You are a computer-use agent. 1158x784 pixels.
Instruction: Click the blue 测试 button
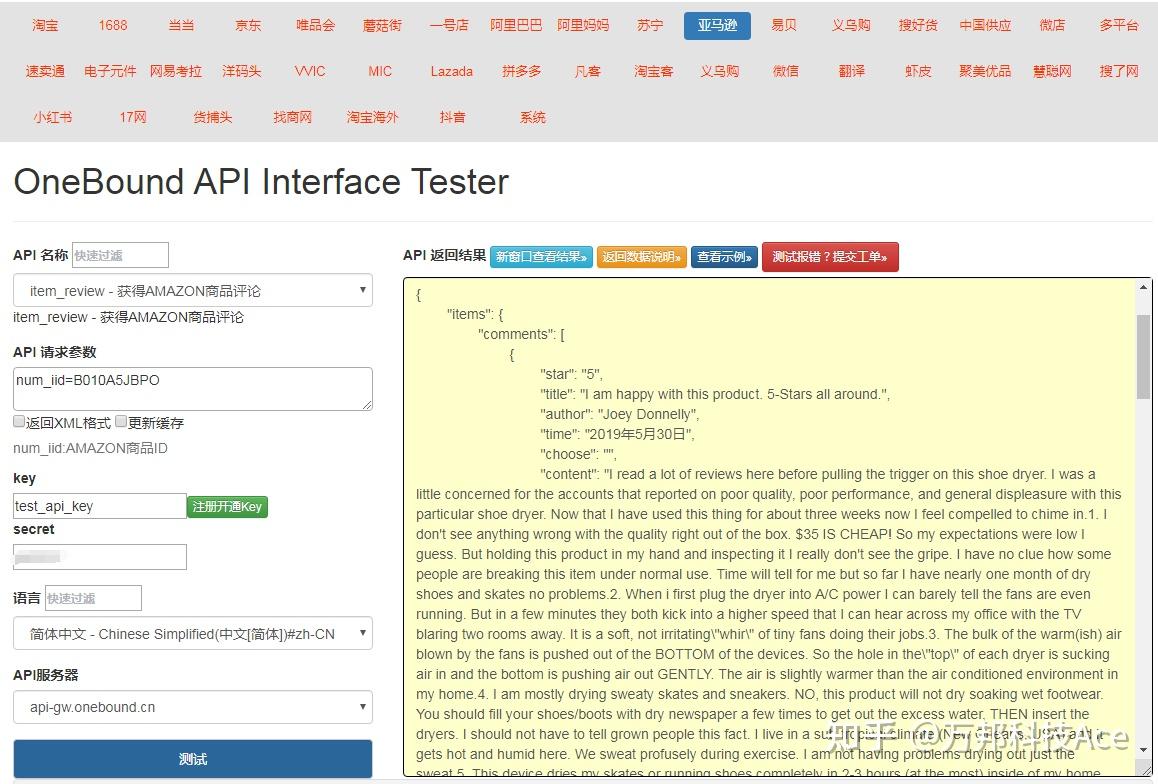click(x=193, y=759)
